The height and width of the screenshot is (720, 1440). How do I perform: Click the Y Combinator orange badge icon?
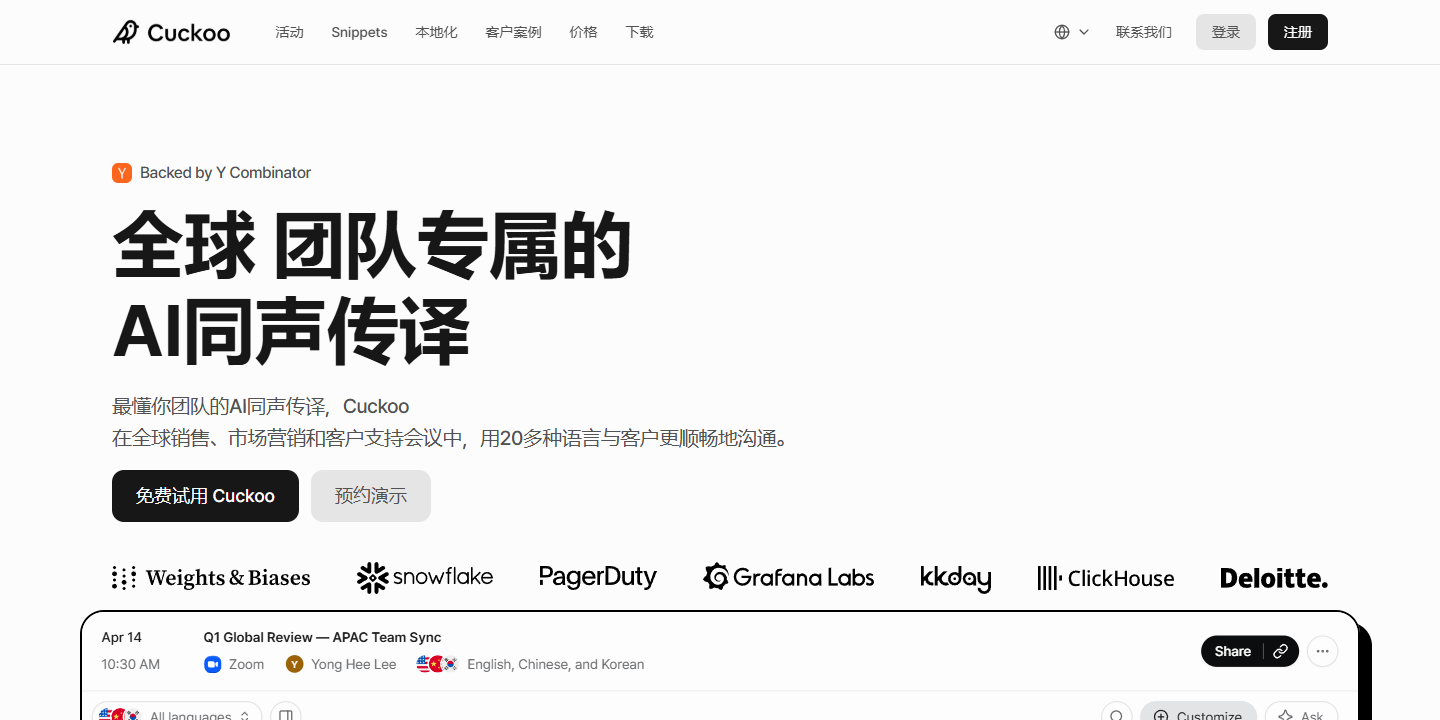point(122,173)
